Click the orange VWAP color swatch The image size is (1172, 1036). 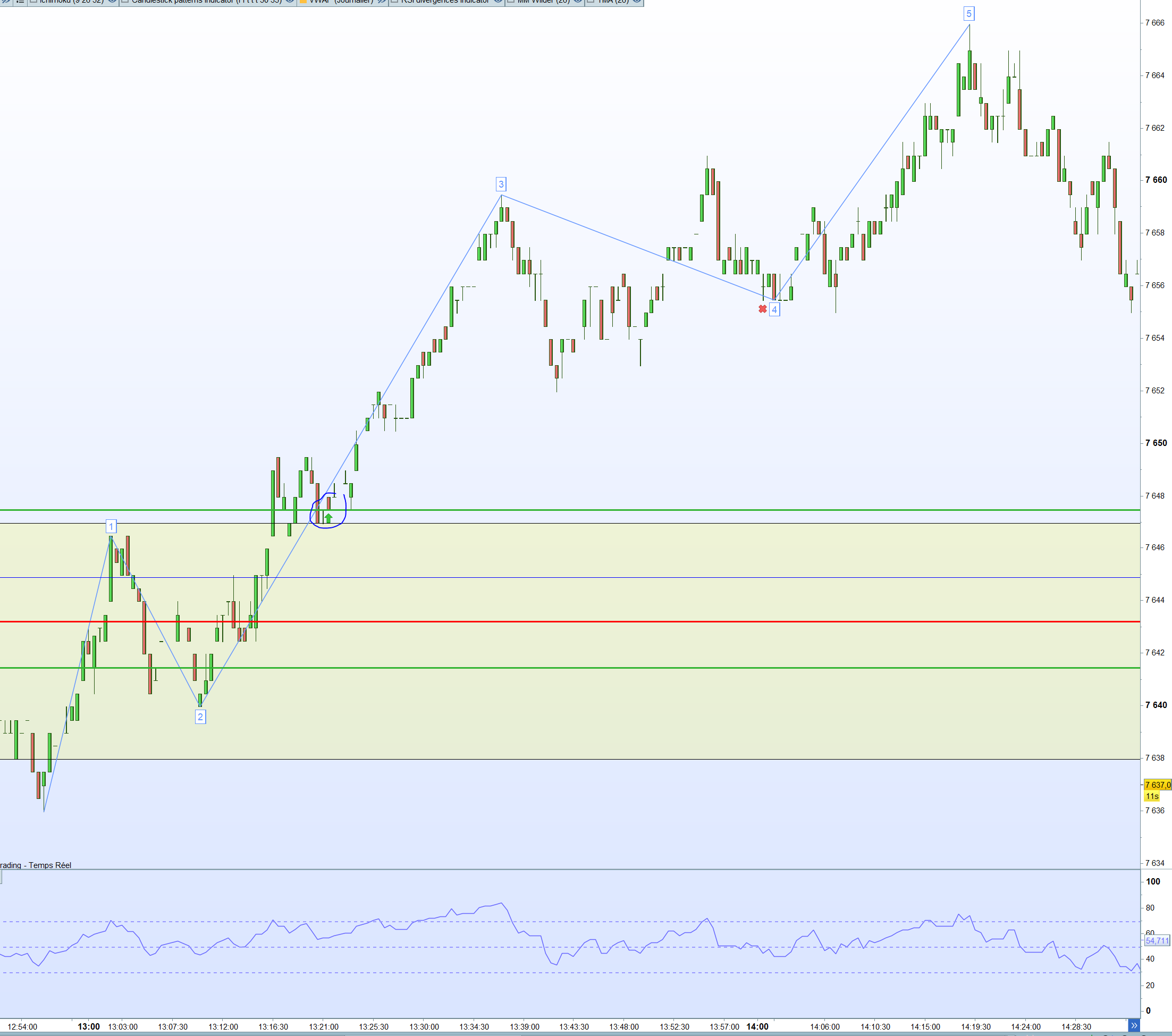point(303,2)
